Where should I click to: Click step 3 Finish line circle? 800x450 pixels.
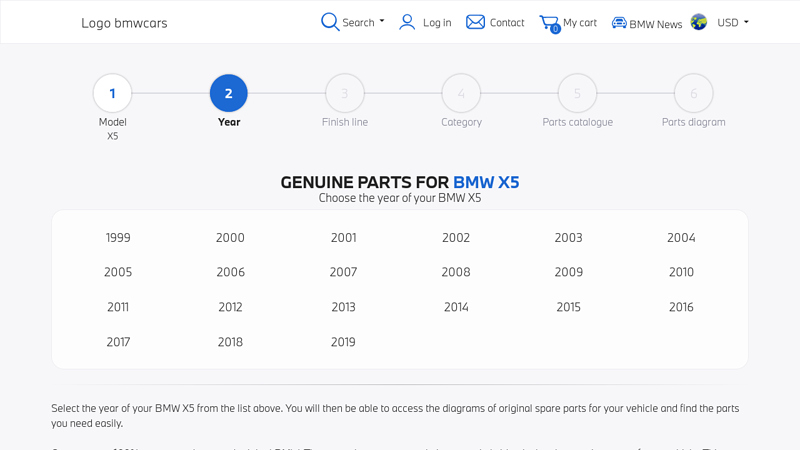click(345, 93)
